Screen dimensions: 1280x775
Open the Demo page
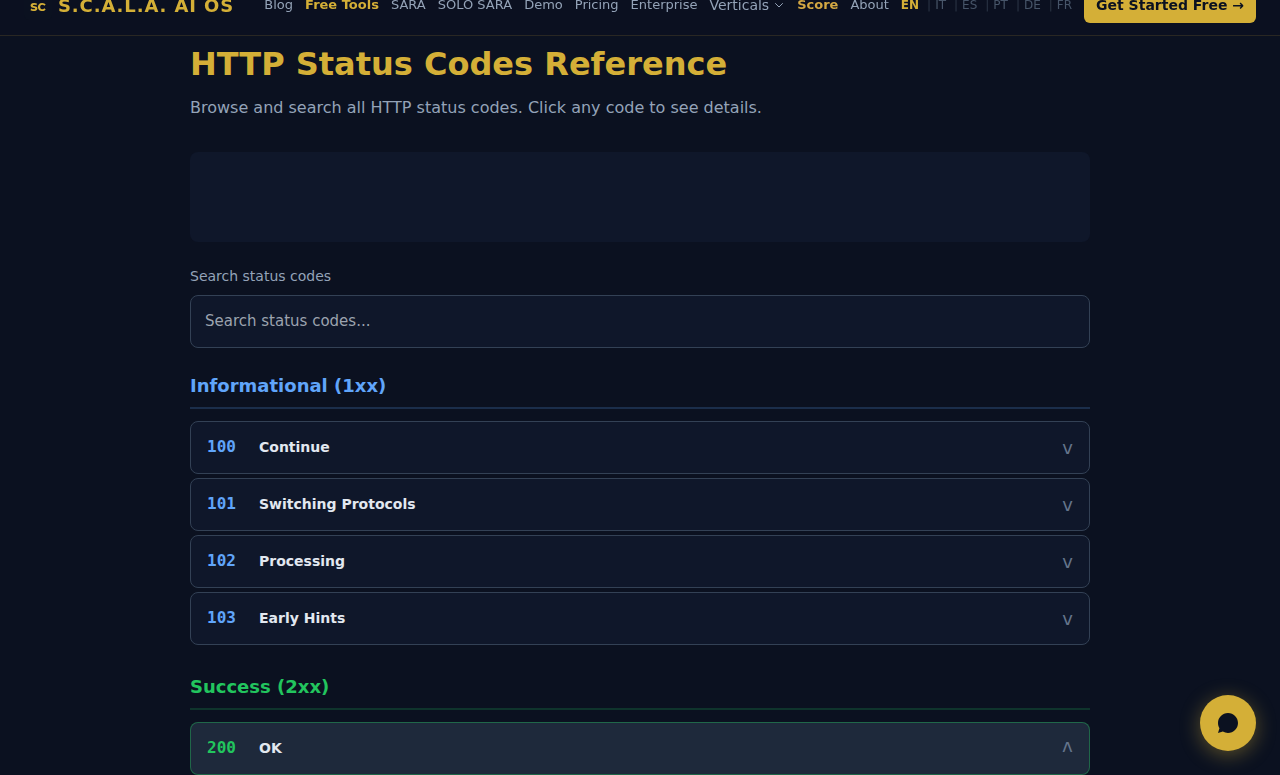(x=543, y=6)
